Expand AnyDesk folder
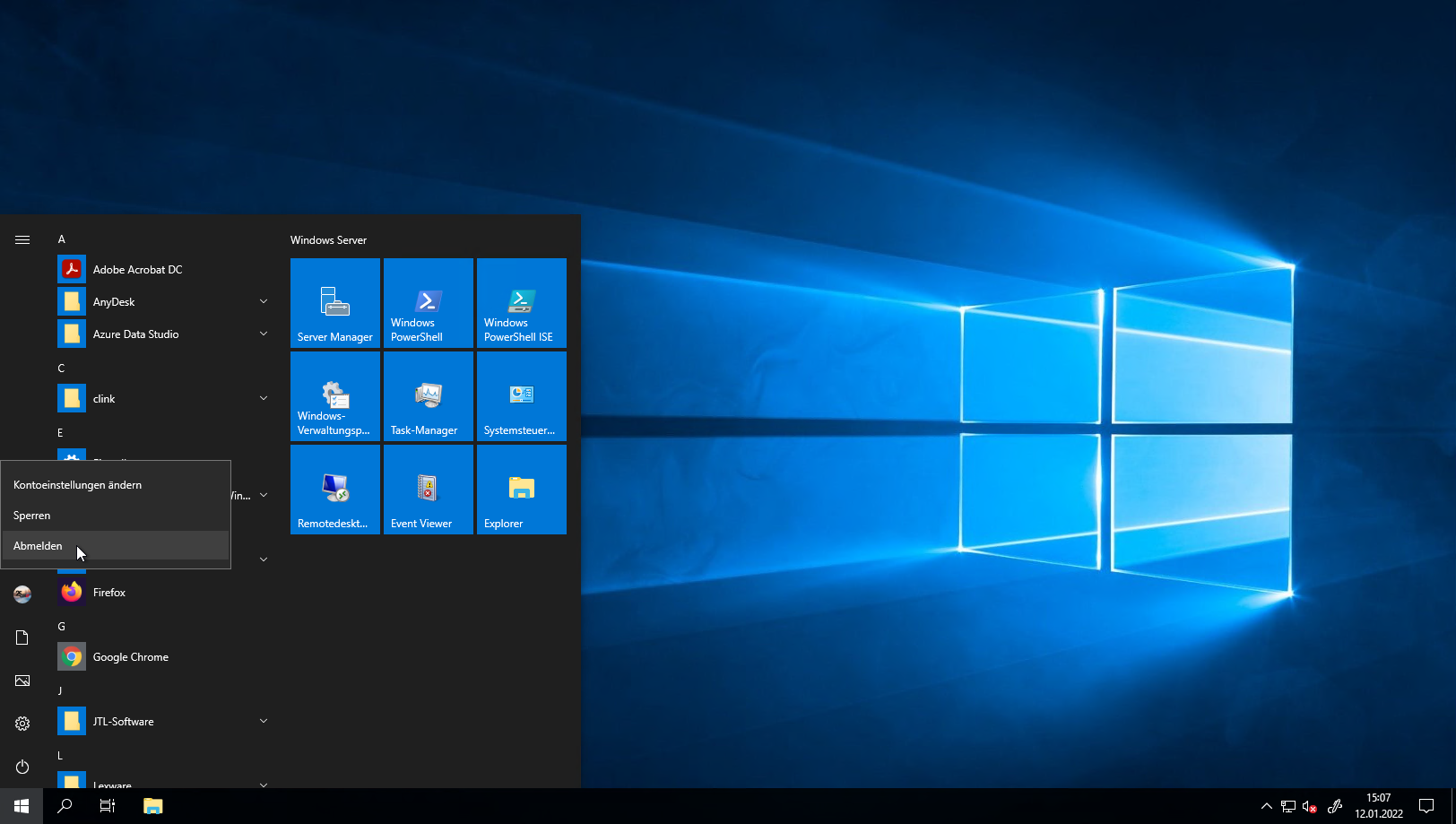This screenshot has width=1456, height=824. point(264,301)
